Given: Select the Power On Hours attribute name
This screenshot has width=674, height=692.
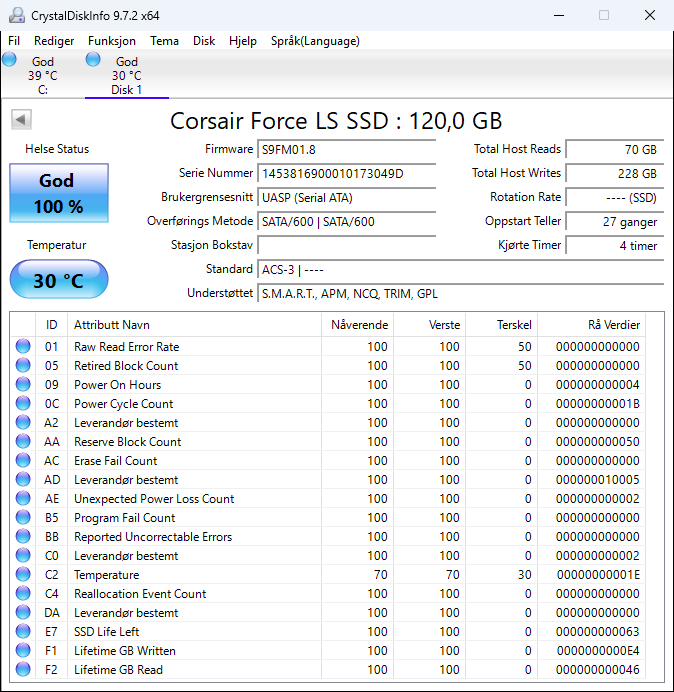Looking at the screenshot, I should (x=117, y=385).
